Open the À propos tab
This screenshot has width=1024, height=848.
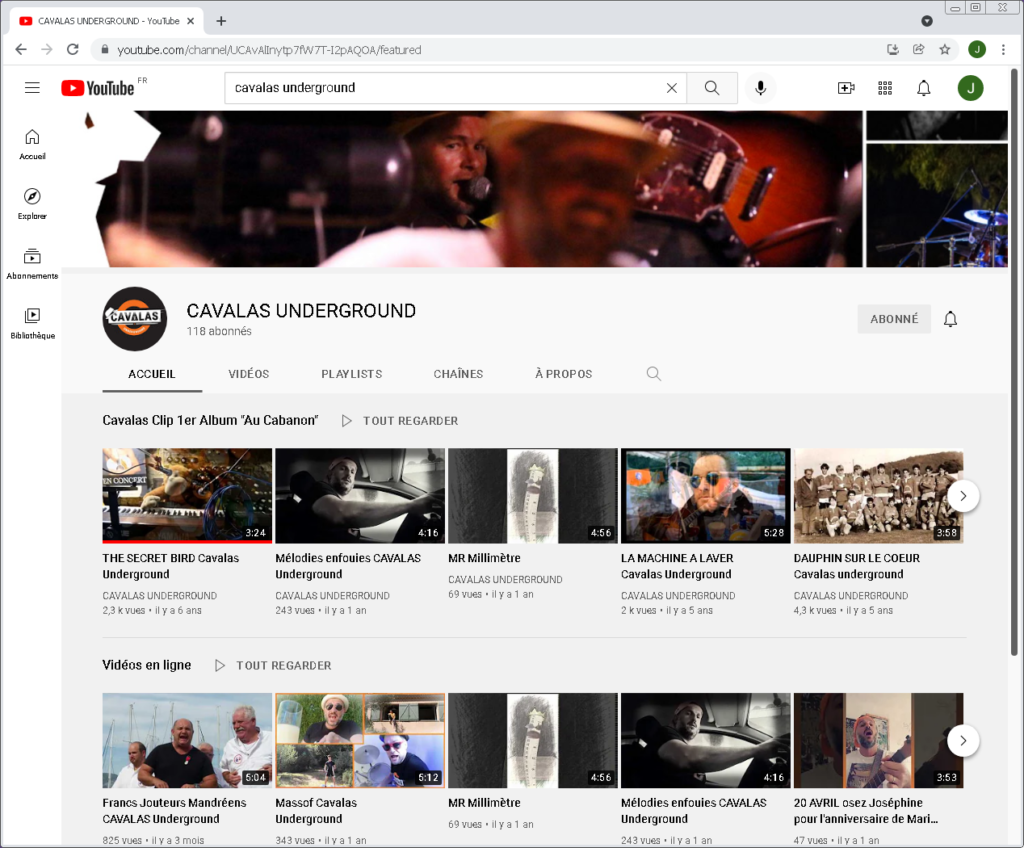tap(564, 374)
